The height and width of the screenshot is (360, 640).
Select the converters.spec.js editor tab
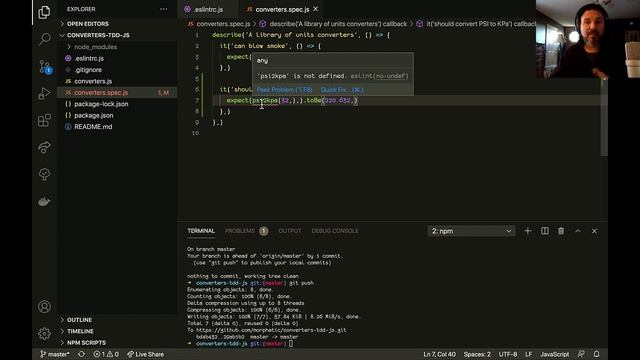(282, 9)
